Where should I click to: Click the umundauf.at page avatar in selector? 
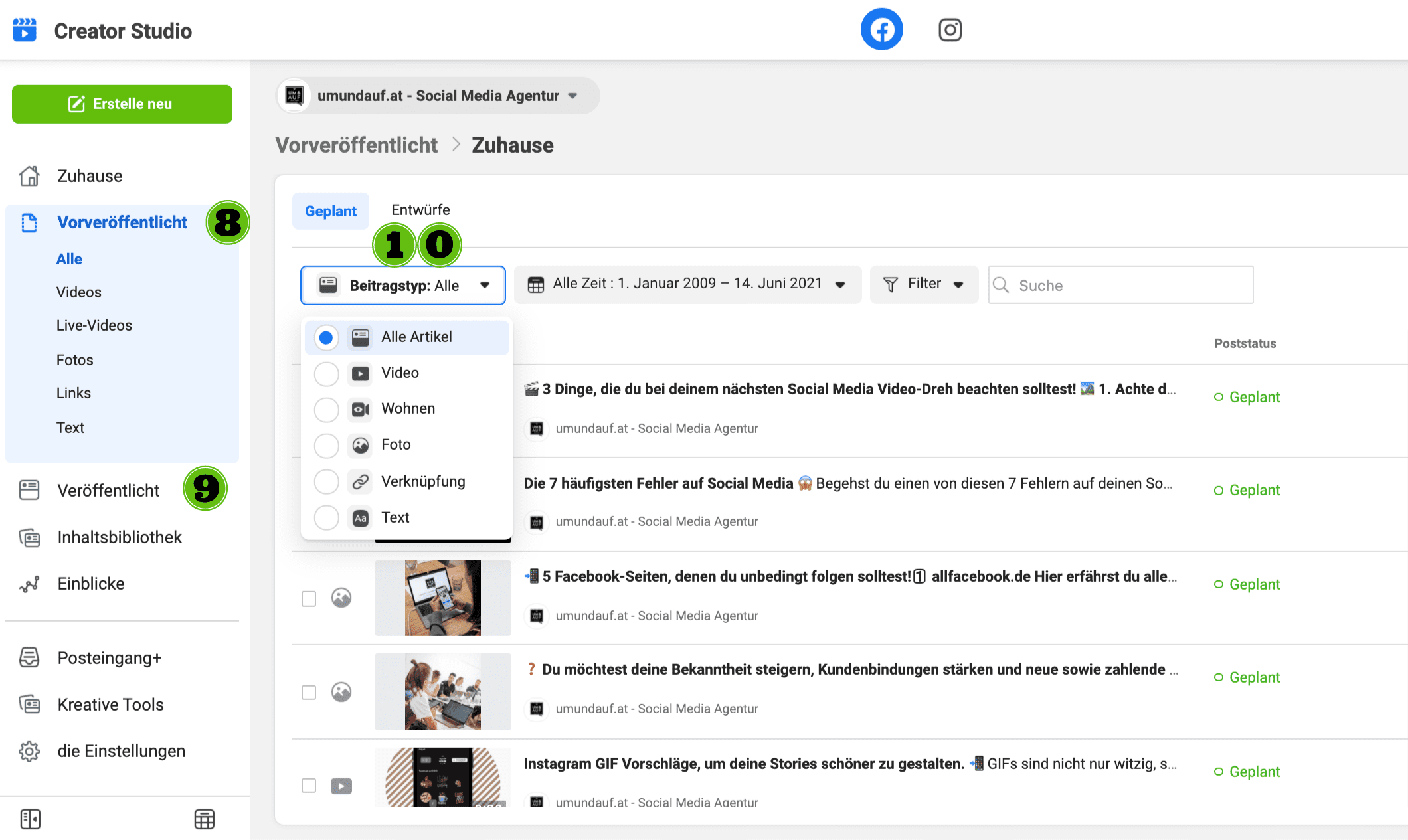pyautogui.click(x=294, y=96)
